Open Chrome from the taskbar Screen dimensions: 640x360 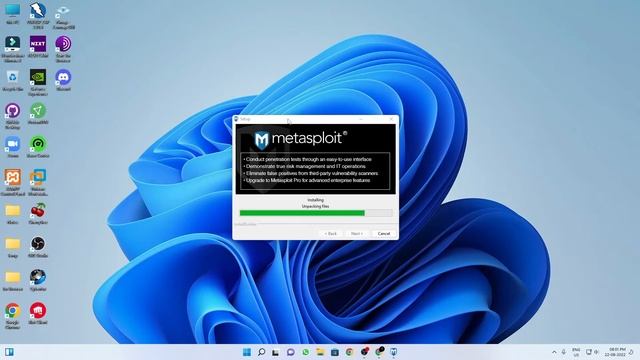click(349, 352)
